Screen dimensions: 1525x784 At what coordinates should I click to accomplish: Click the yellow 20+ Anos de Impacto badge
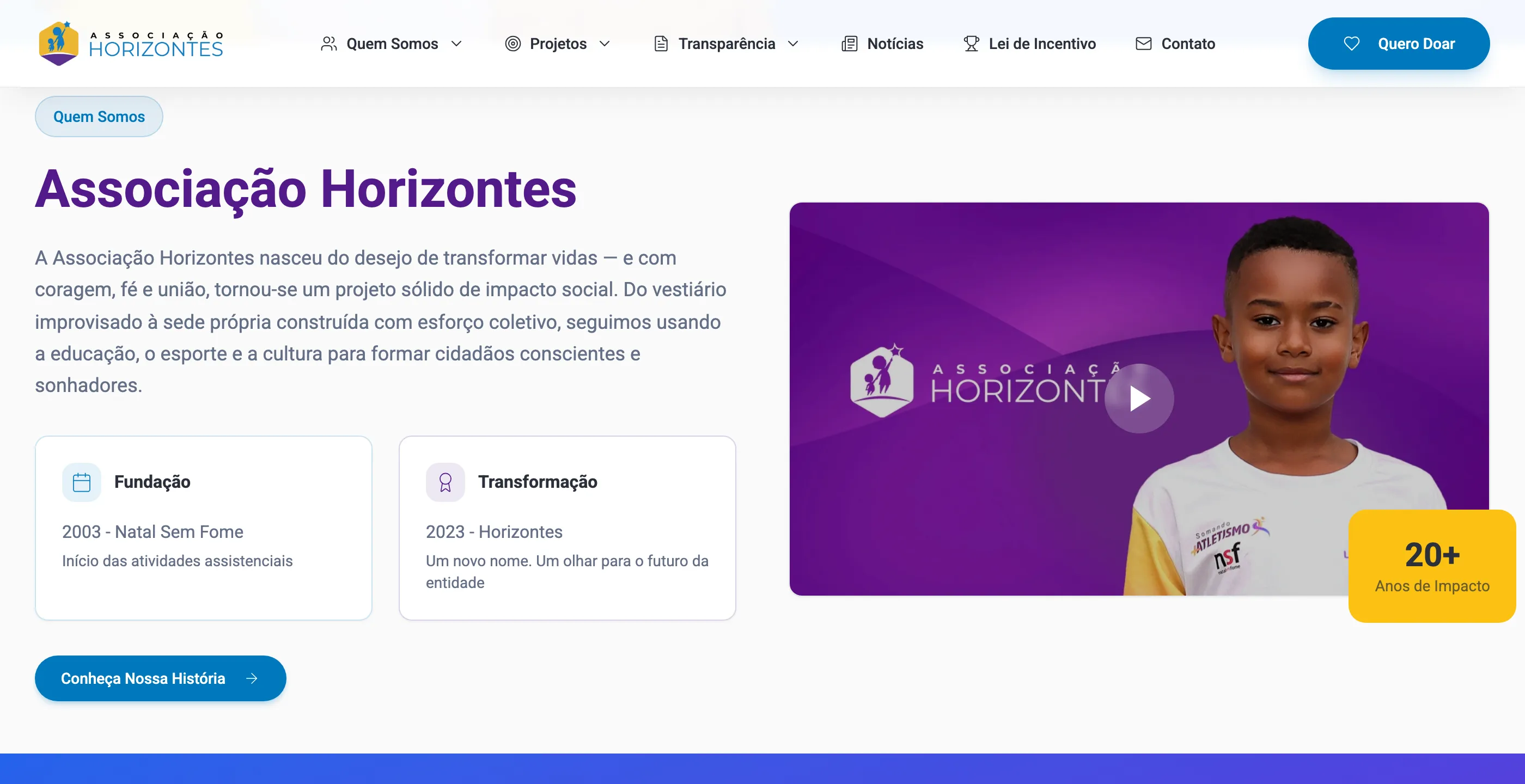tap(1432, 566)
